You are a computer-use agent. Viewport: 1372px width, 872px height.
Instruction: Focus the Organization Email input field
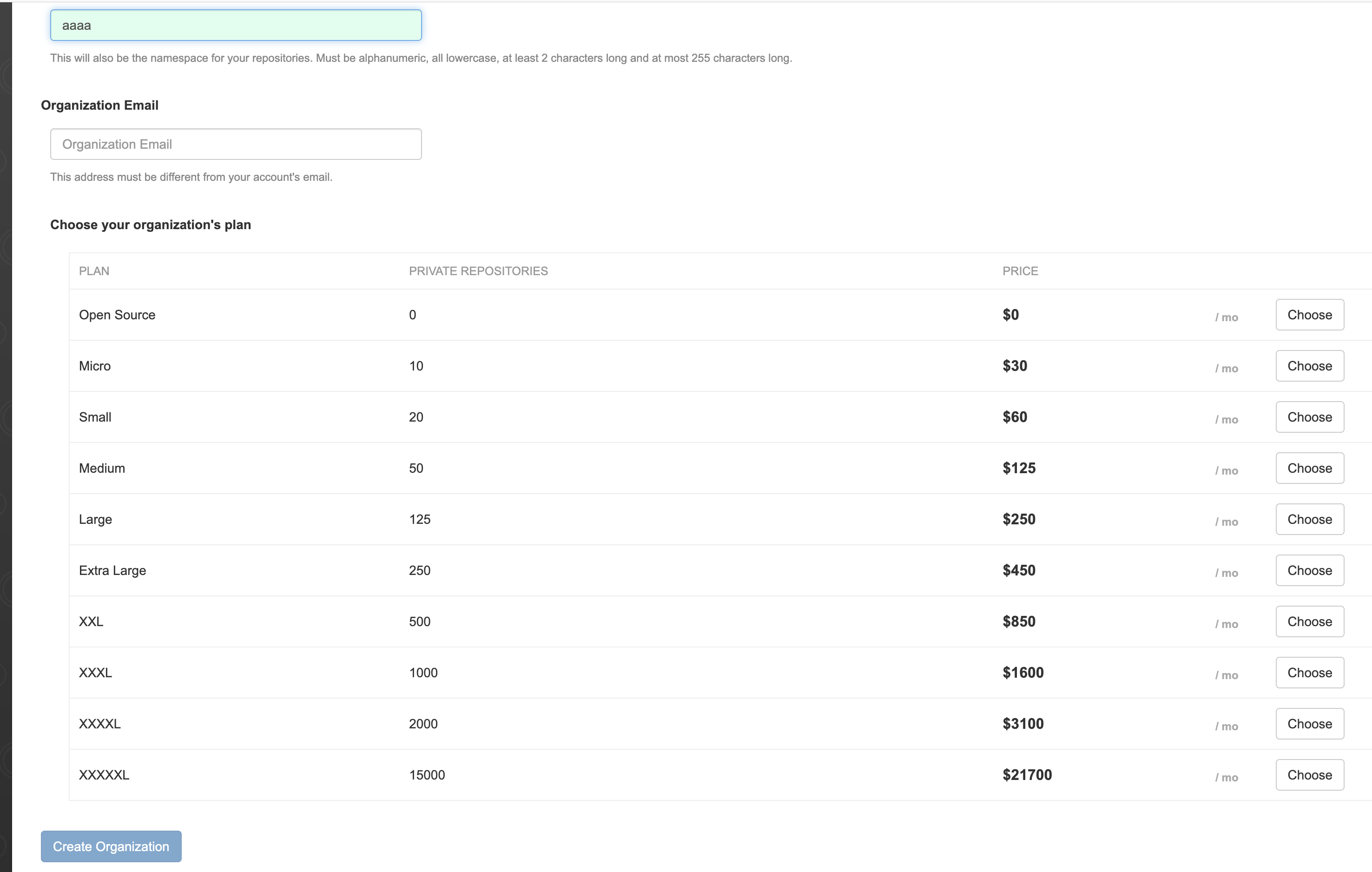click(x=236, y=144)
